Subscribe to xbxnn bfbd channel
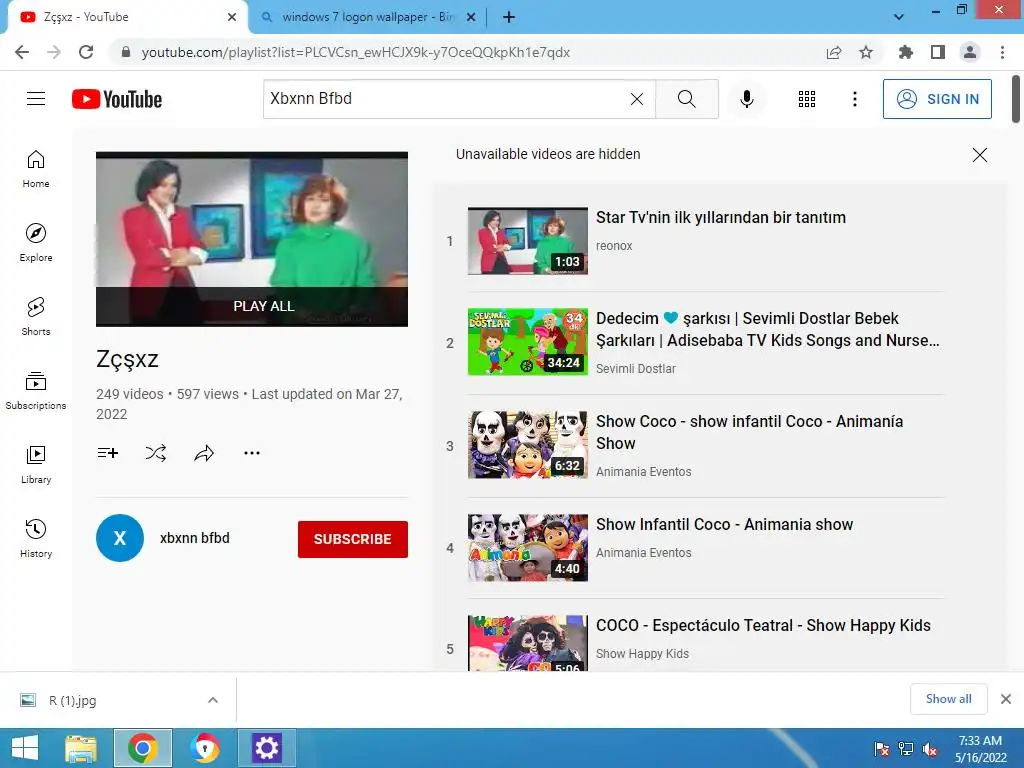Screen dimensions: 1024x768 (x=353, y=539)
